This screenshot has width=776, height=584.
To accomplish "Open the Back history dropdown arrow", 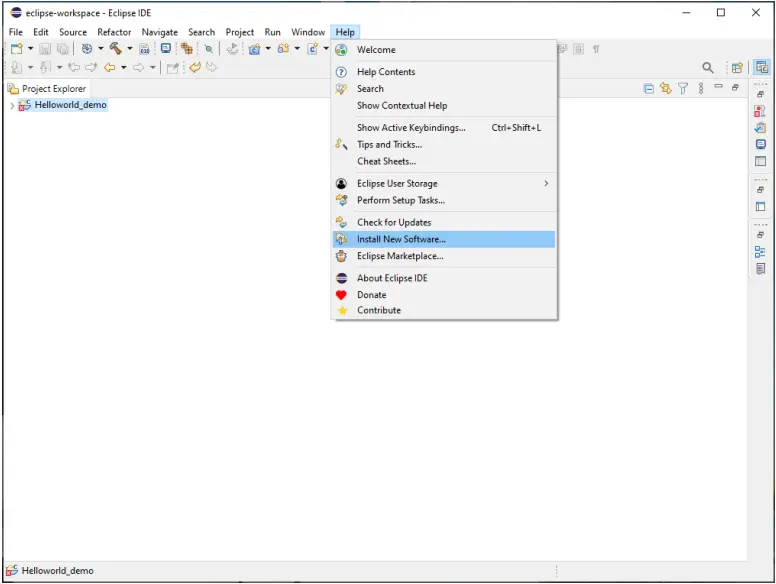I will pyautogui.click(x=124, y=67).
